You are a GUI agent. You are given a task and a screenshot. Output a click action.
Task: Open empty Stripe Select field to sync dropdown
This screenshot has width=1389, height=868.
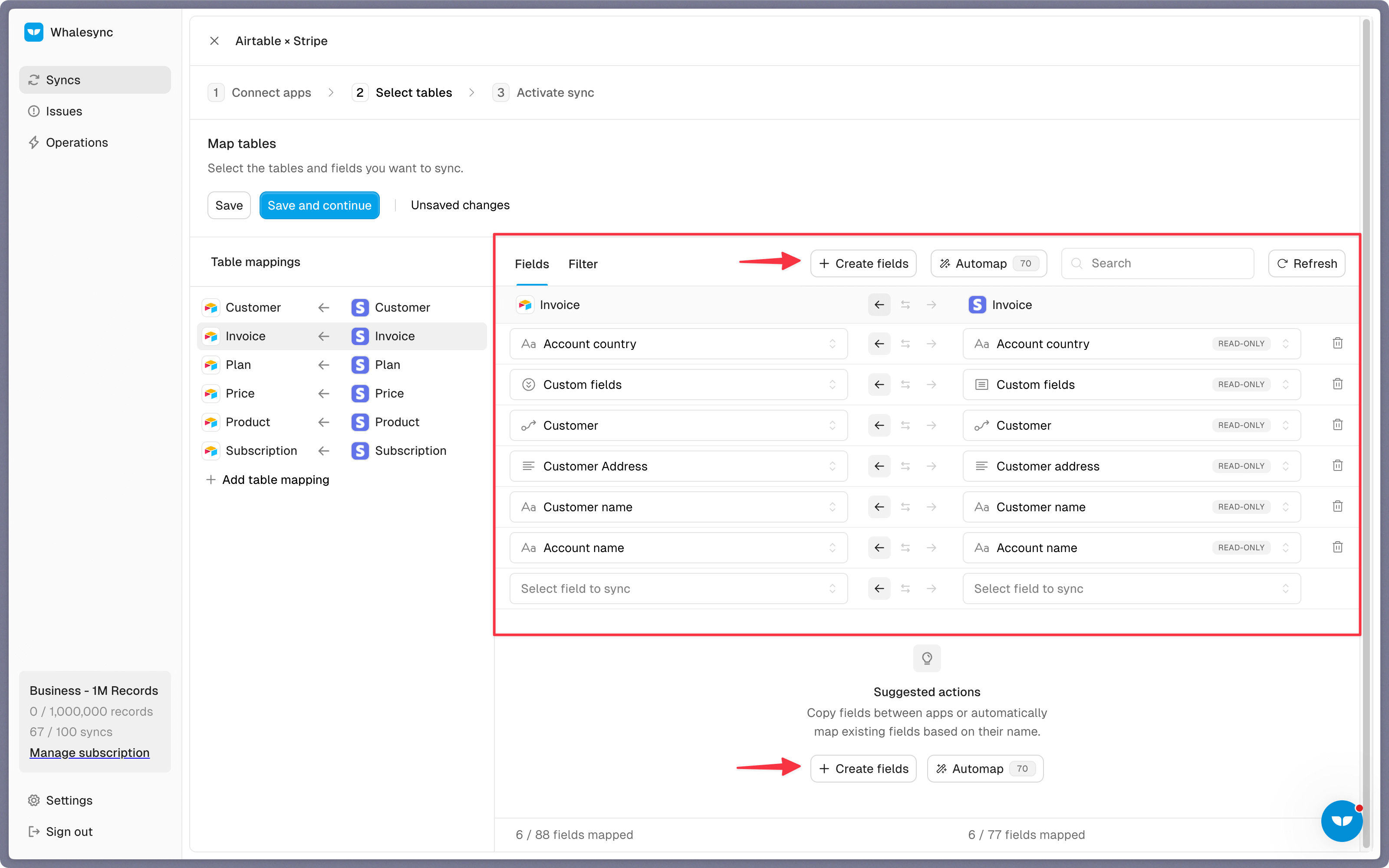point(1131,589)
